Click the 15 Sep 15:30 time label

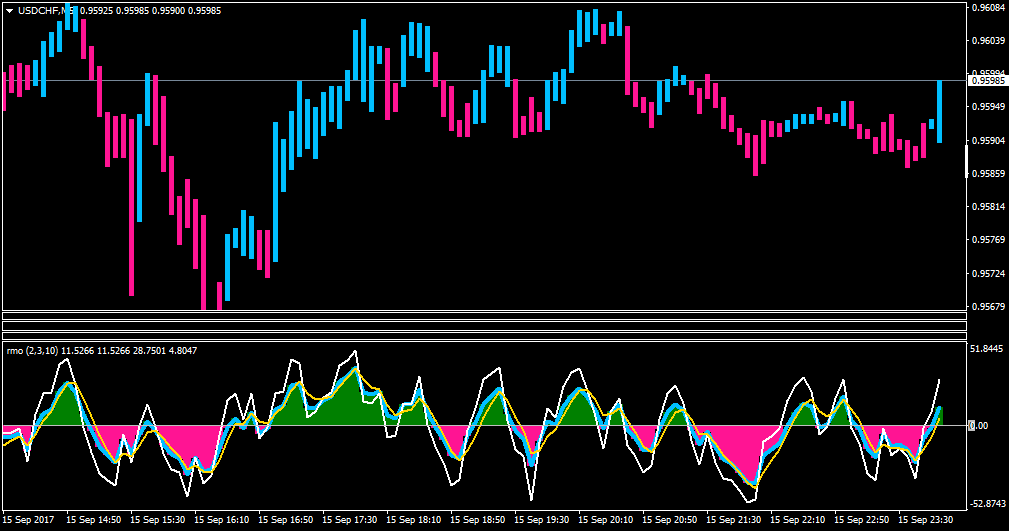(x=158, y=519)
